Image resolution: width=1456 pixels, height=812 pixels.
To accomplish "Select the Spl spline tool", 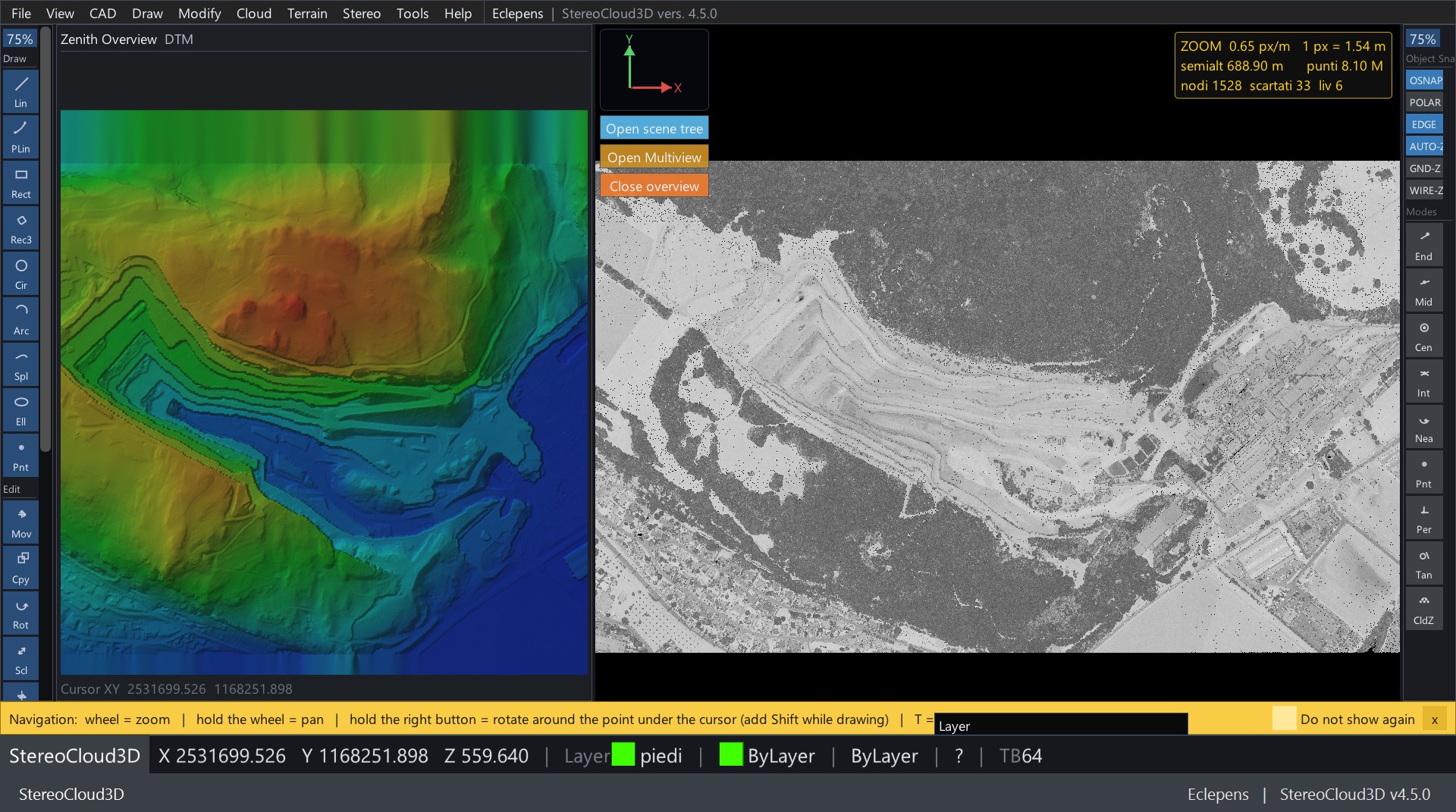I will (20, 364).
